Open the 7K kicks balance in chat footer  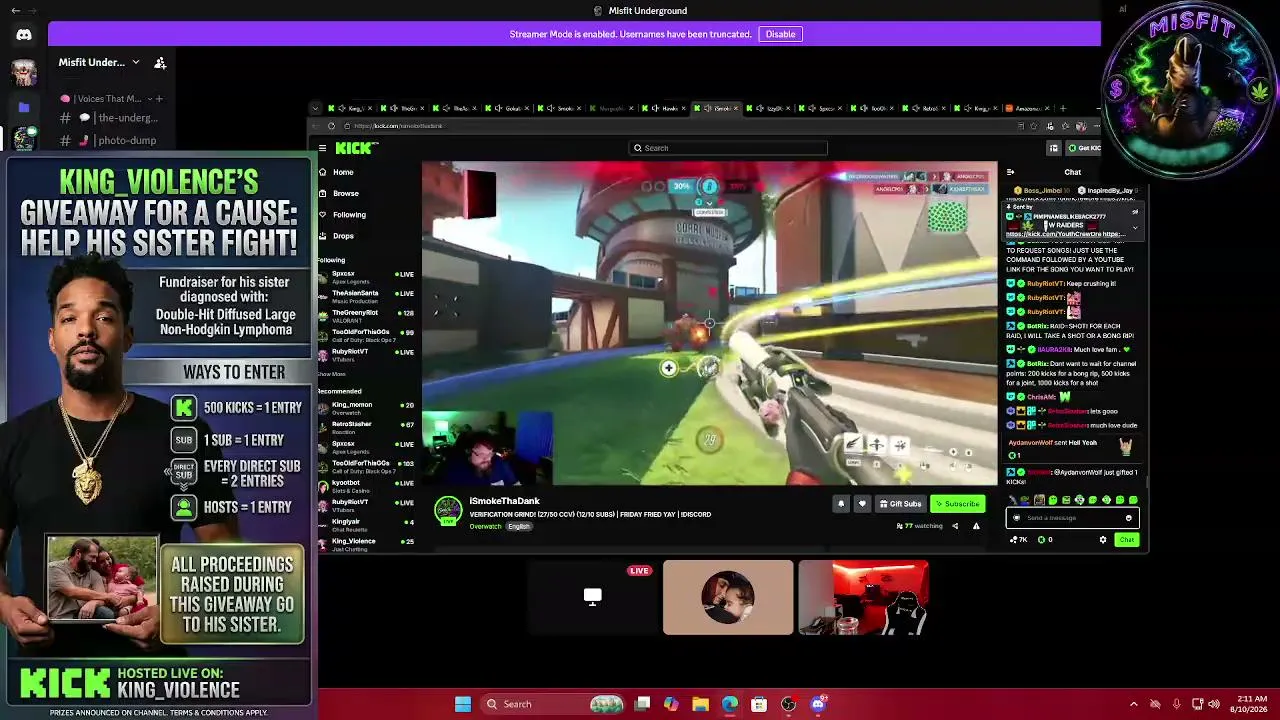point(1019,540)
